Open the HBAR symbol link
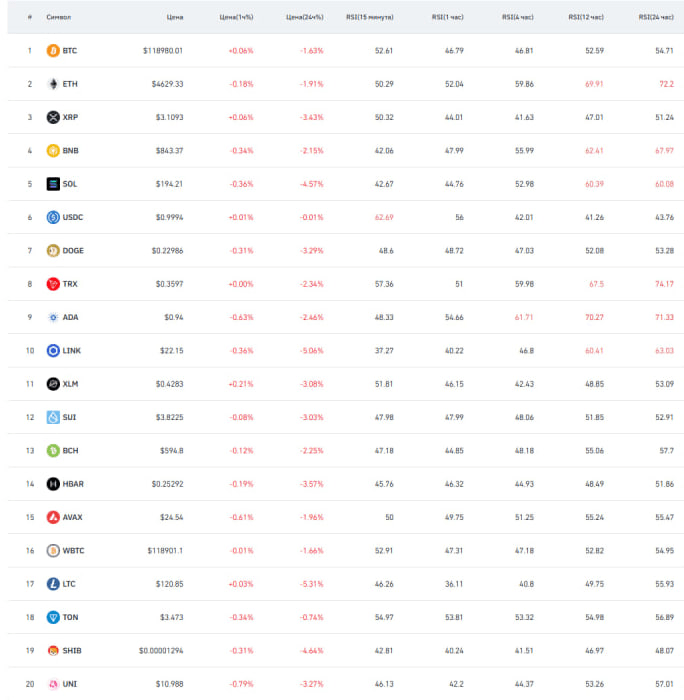The width and height of the screenshot is (684, 700). point(73,484)
